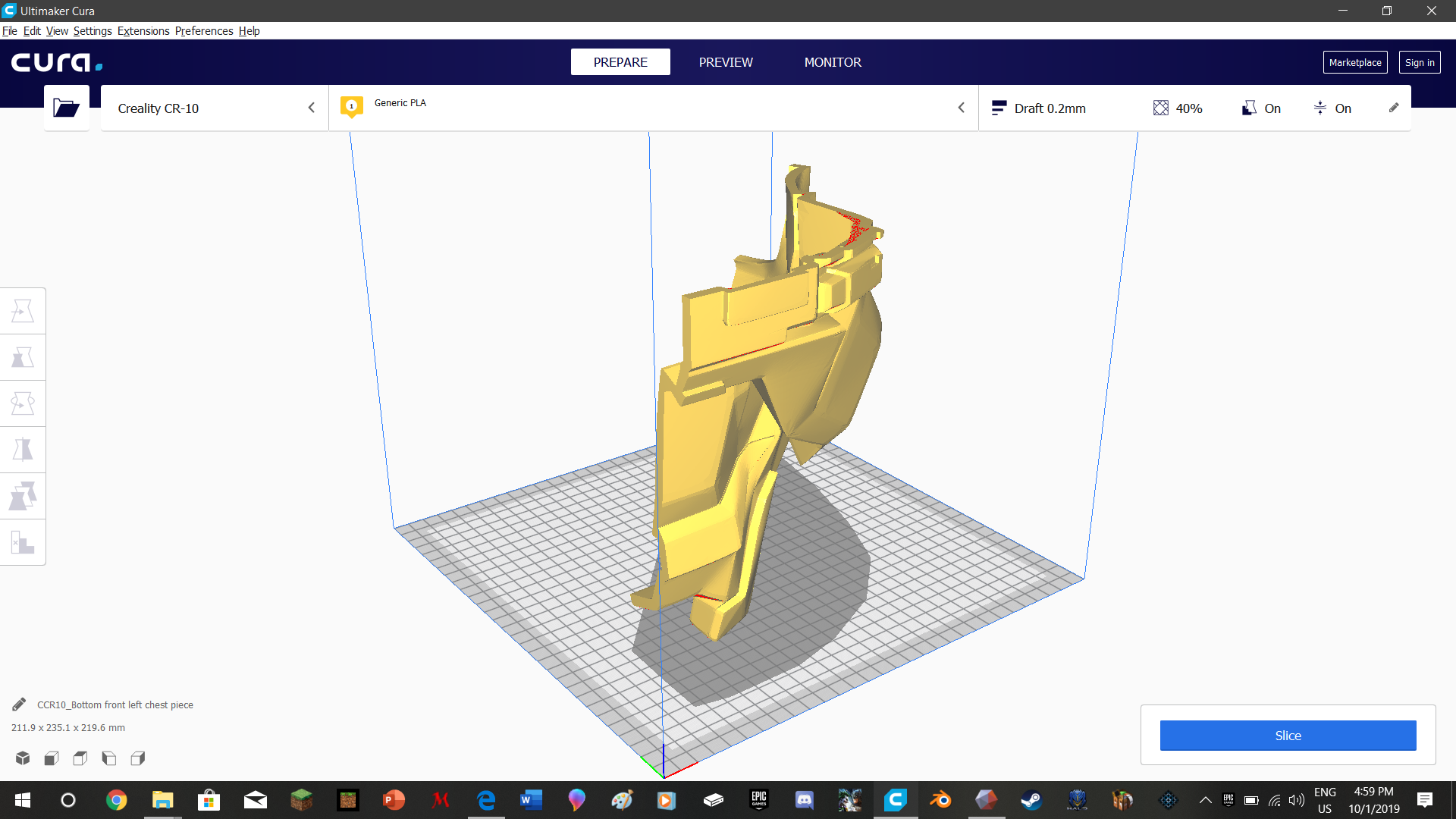Open the Extensions menu

click(143, 31)
